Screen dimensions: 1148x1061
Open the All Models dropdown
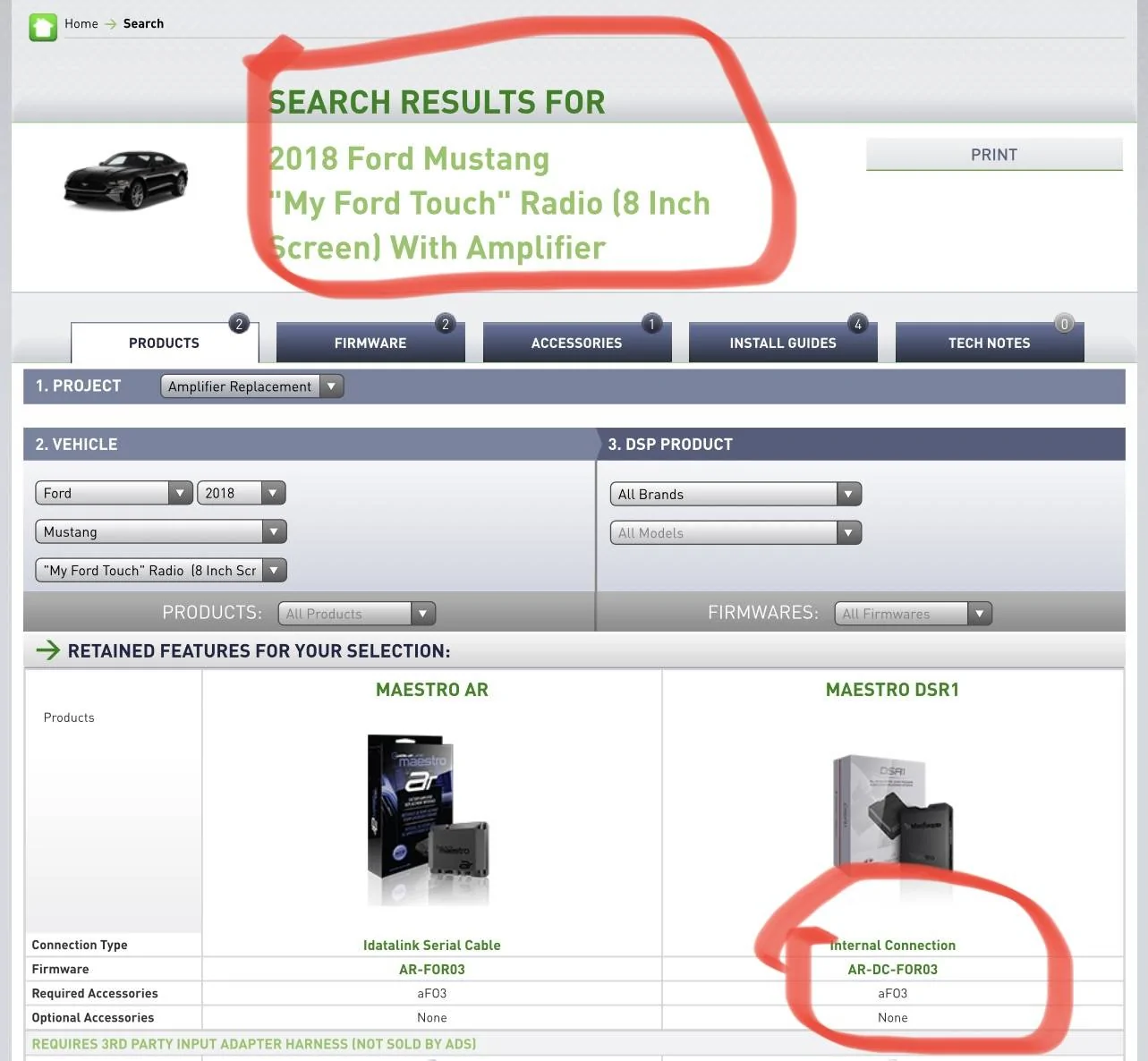[x=736, y=532]
